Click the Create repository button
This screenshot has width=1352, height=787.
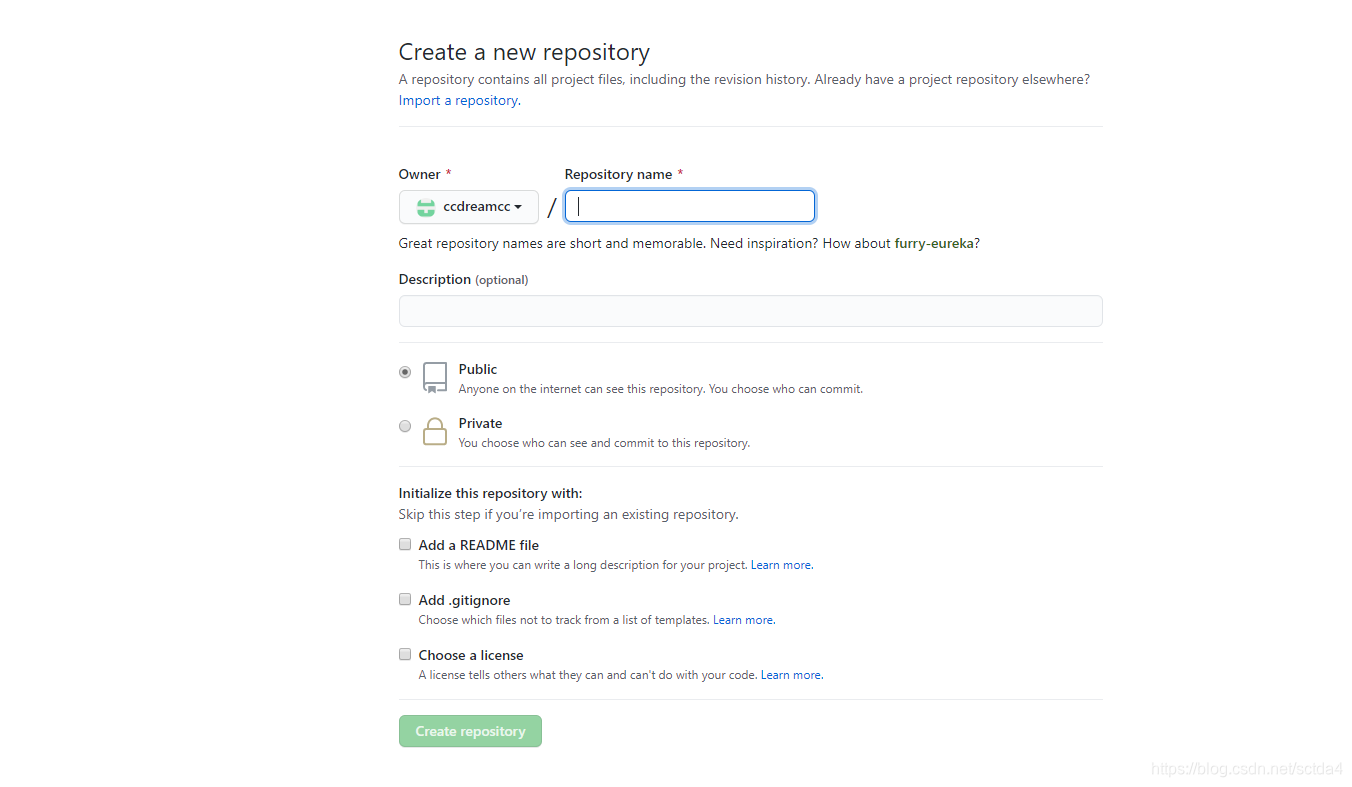point(470,731)
